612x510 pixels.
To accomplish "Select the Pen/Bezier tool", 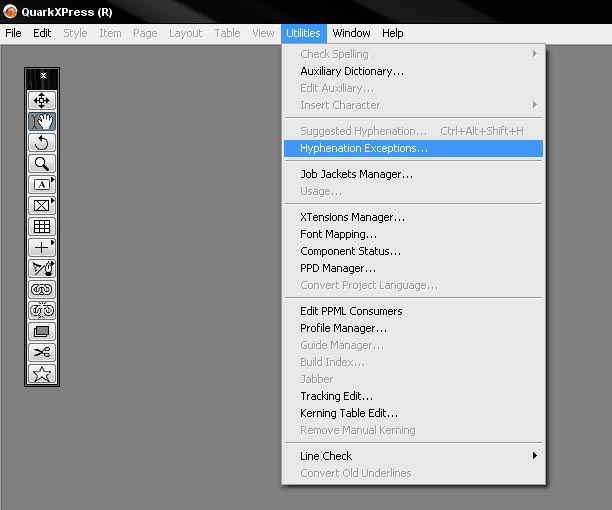I will coord(42,268).
